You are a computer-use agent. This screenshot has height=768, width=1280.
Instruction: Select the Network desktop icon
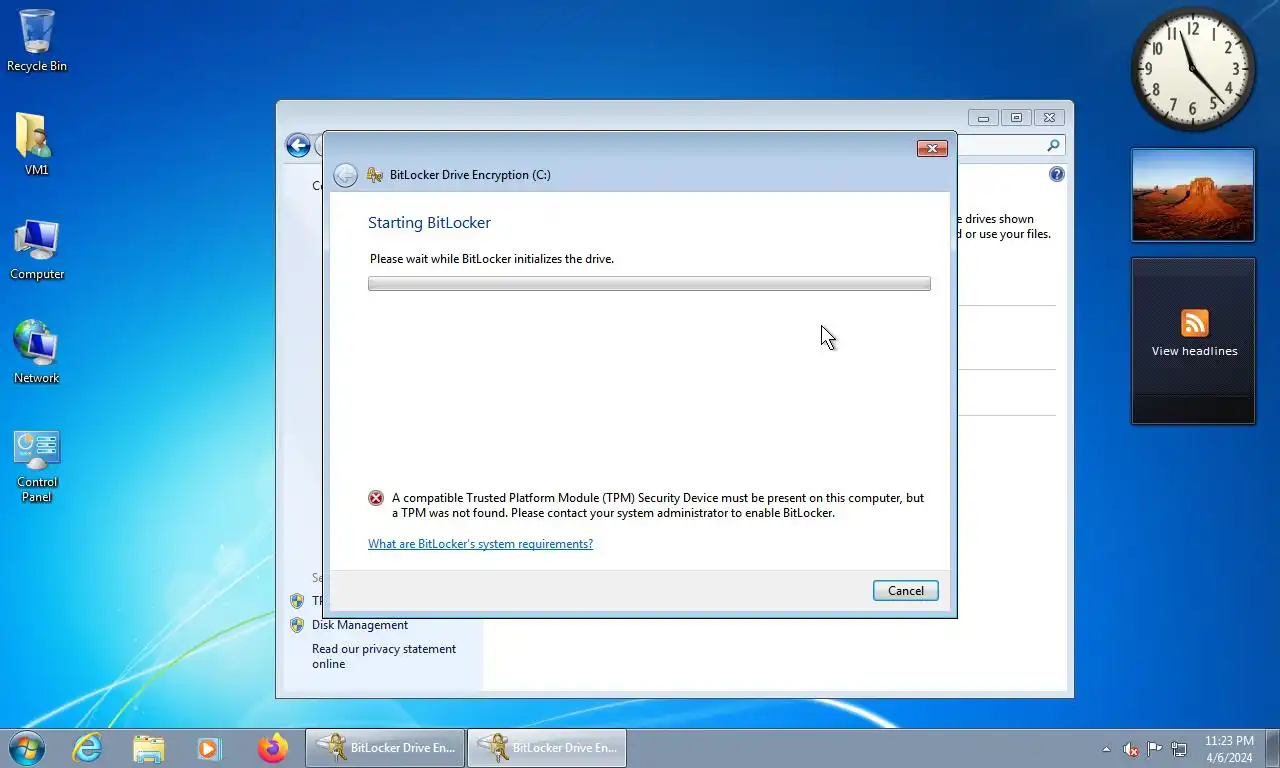[37, 352]
